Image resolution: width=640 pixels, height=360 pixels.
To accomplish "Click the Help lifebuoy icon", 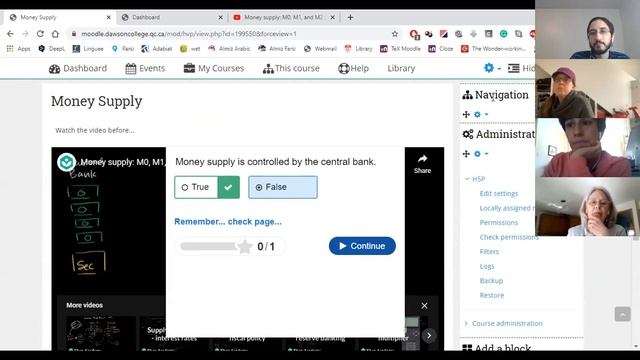I will (344, 69).
